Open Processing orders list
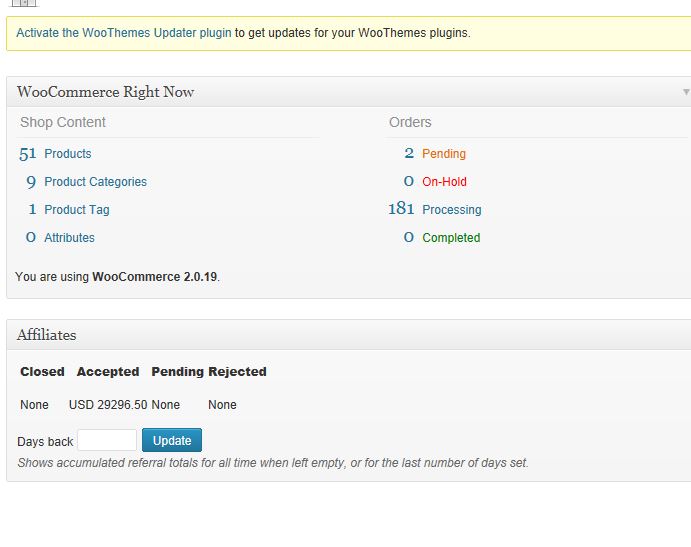This screenshot has width=691, height=547. coord(452,210)
